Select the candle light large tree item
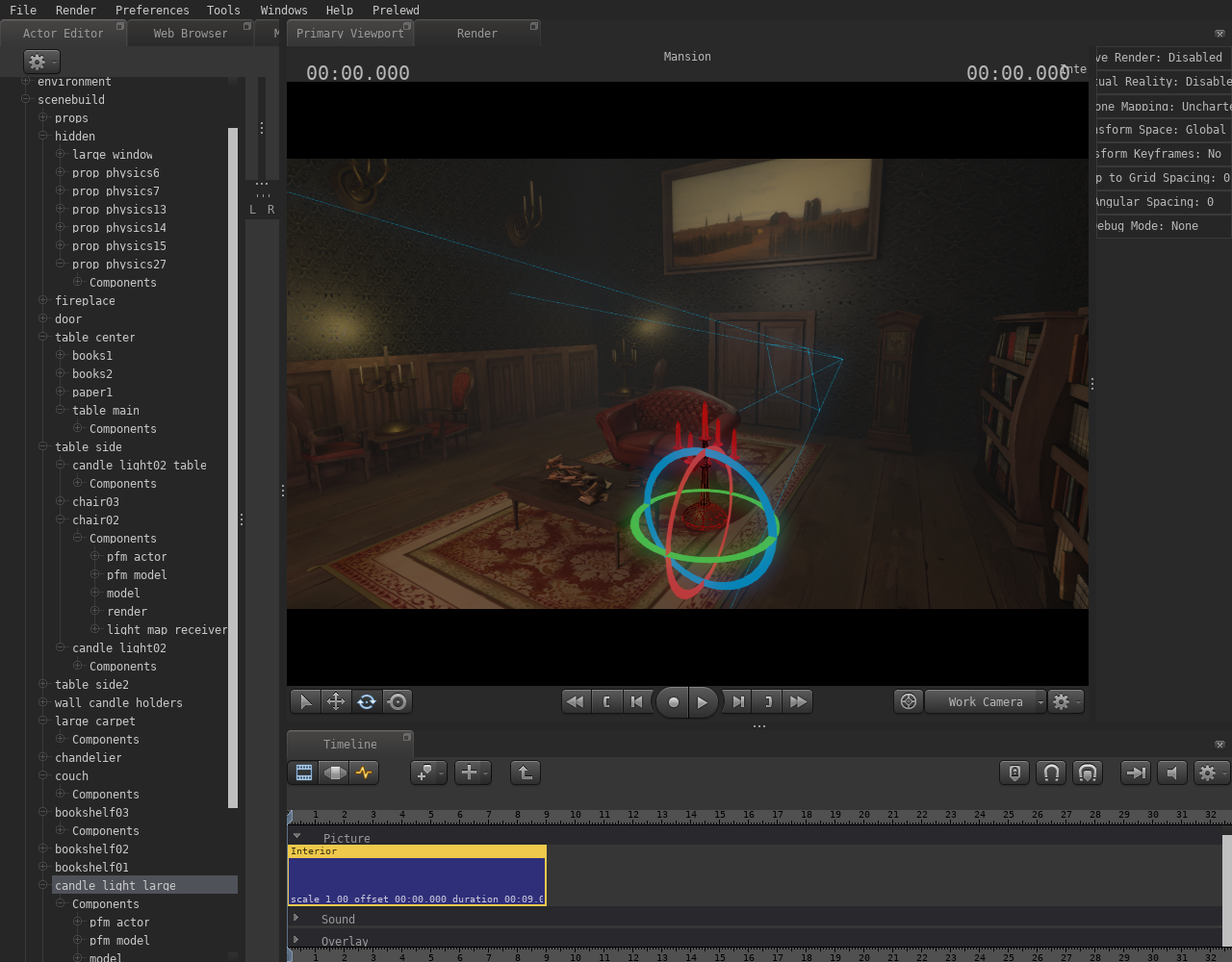 tap(144, 885)
